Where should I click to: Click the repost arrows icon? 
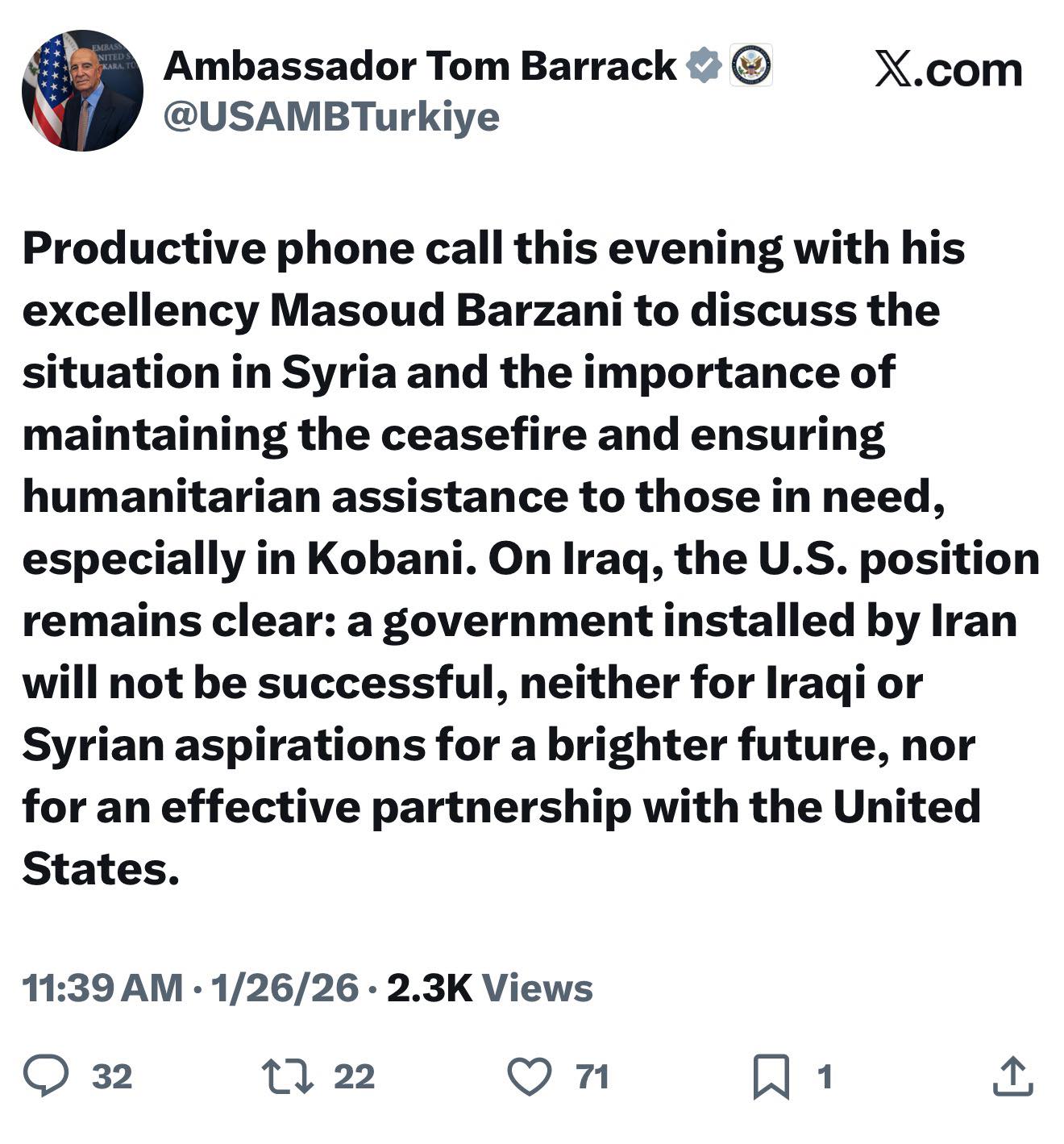coord(288,1077)
